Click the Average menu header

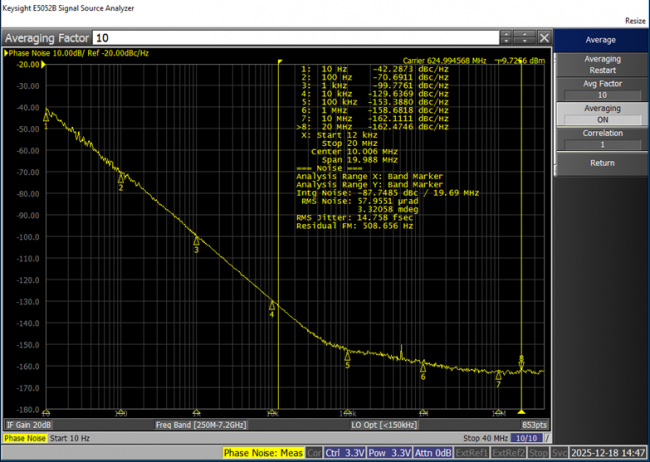tap(601, 40)
